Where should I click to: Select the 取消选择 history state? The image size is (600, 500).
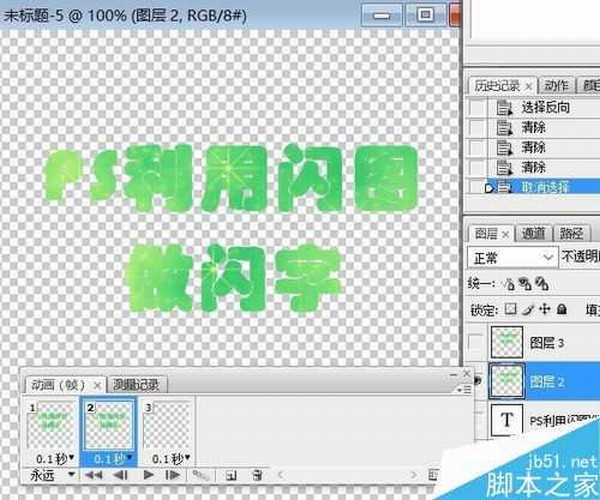point(548,187)
